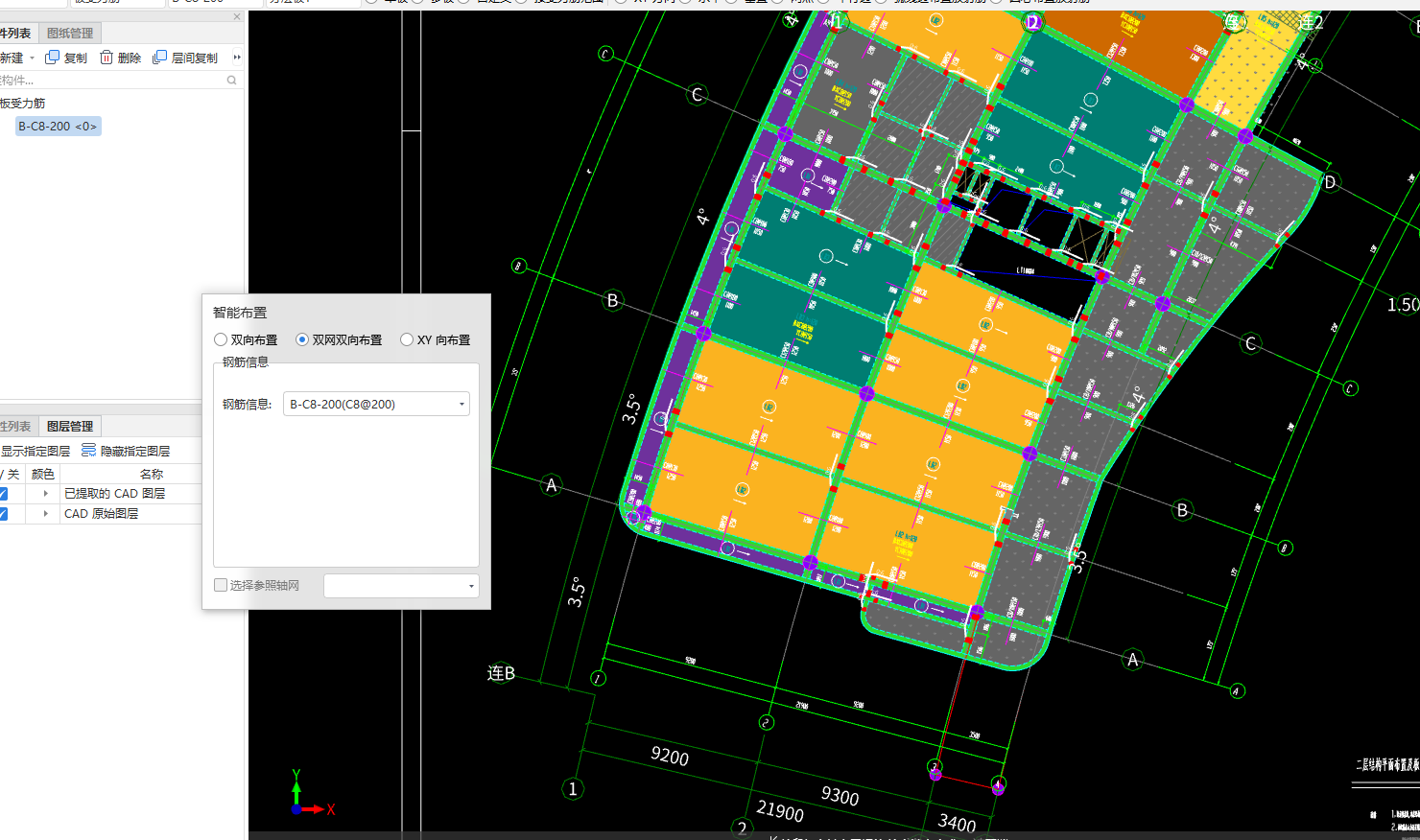Click into the component search field

point(113,81)
